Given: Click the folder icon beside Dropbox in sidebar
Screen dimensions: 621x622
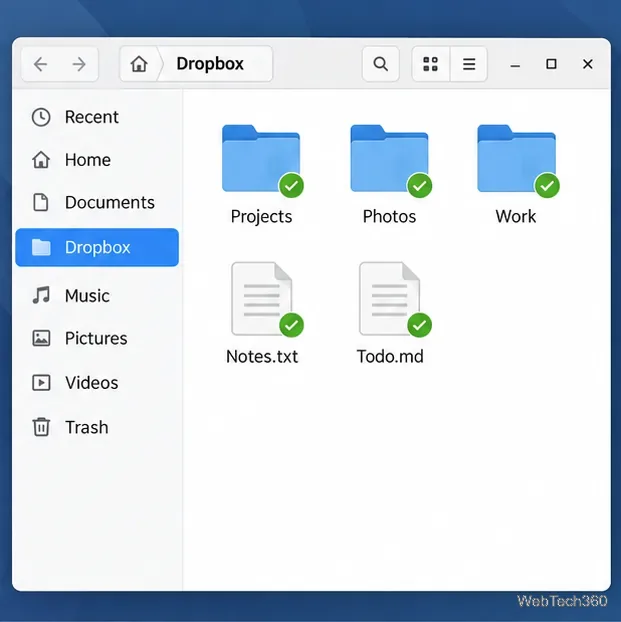Looking at the screenshot, I should (41, 247).
